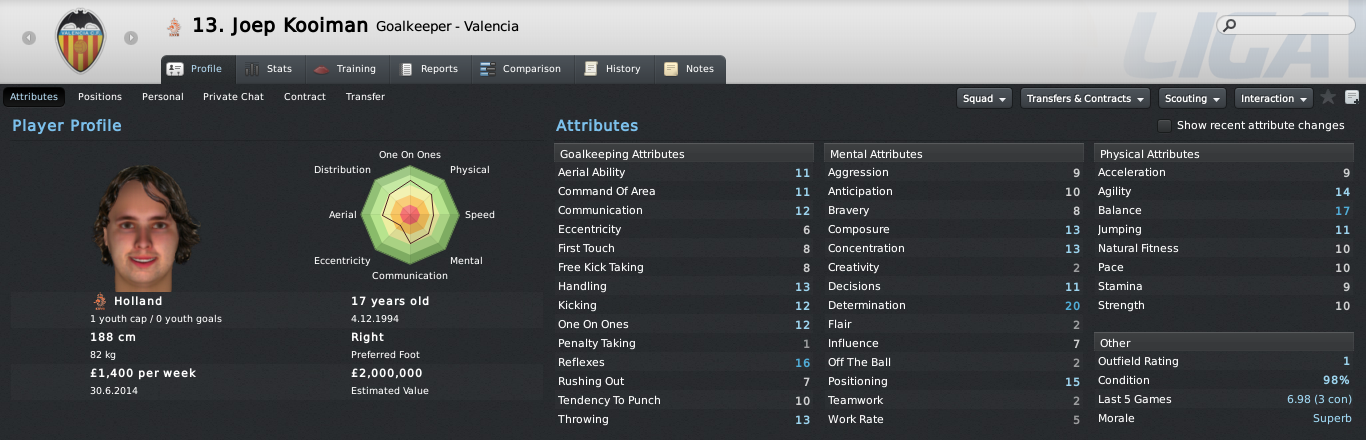Click the Holland nationality icon in profile
The width and height of the screenshot is (1366, 440).
click(99, 300)
